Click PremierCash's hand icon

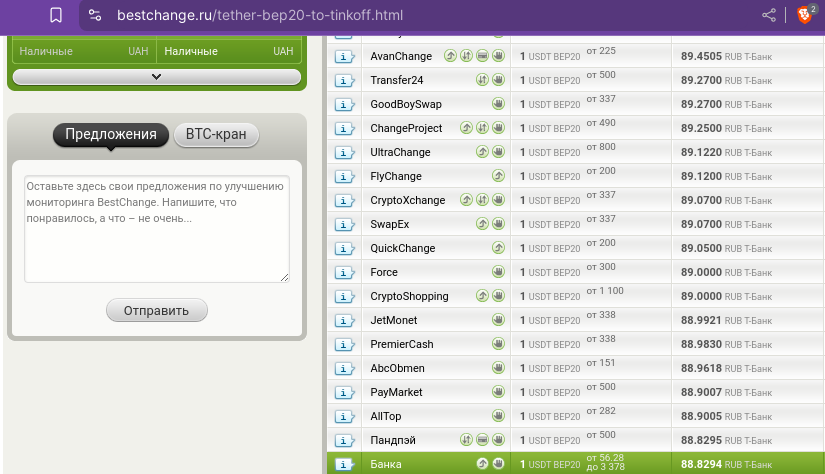point(498,344)
